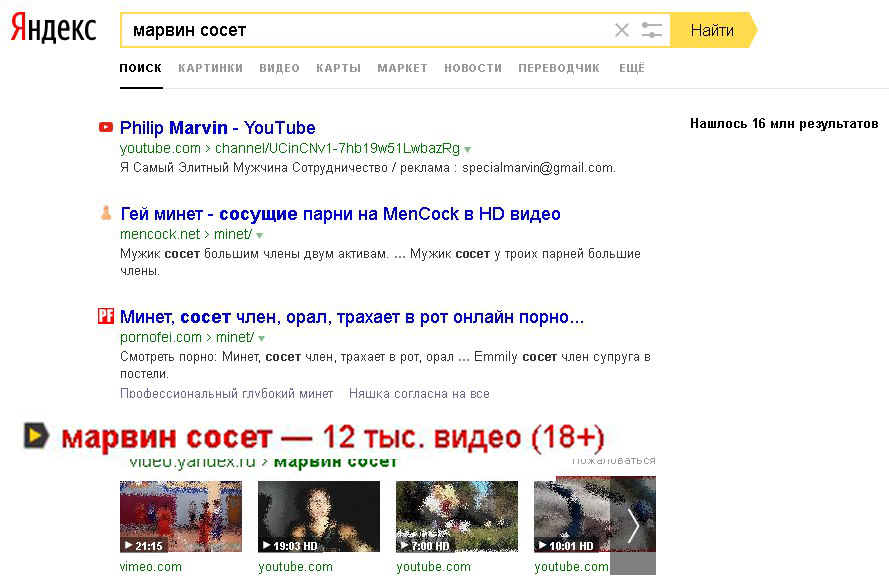Click the YouTube favicon beside Philip Marvin
Viewport: 889px width, 580px height.
tap(105, 127)
